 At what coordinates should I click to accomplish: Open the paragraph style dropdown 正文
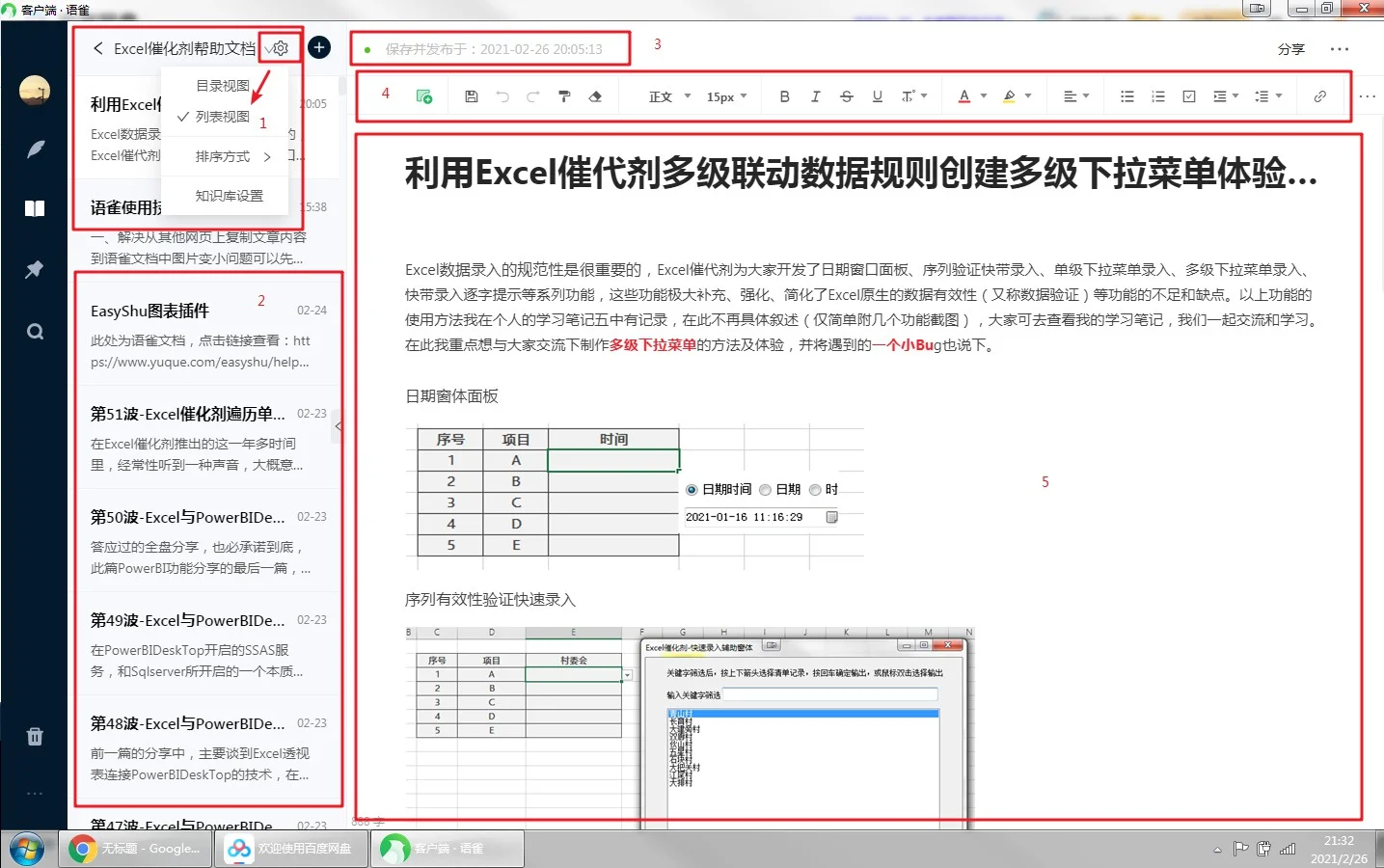tap(669, 96)
